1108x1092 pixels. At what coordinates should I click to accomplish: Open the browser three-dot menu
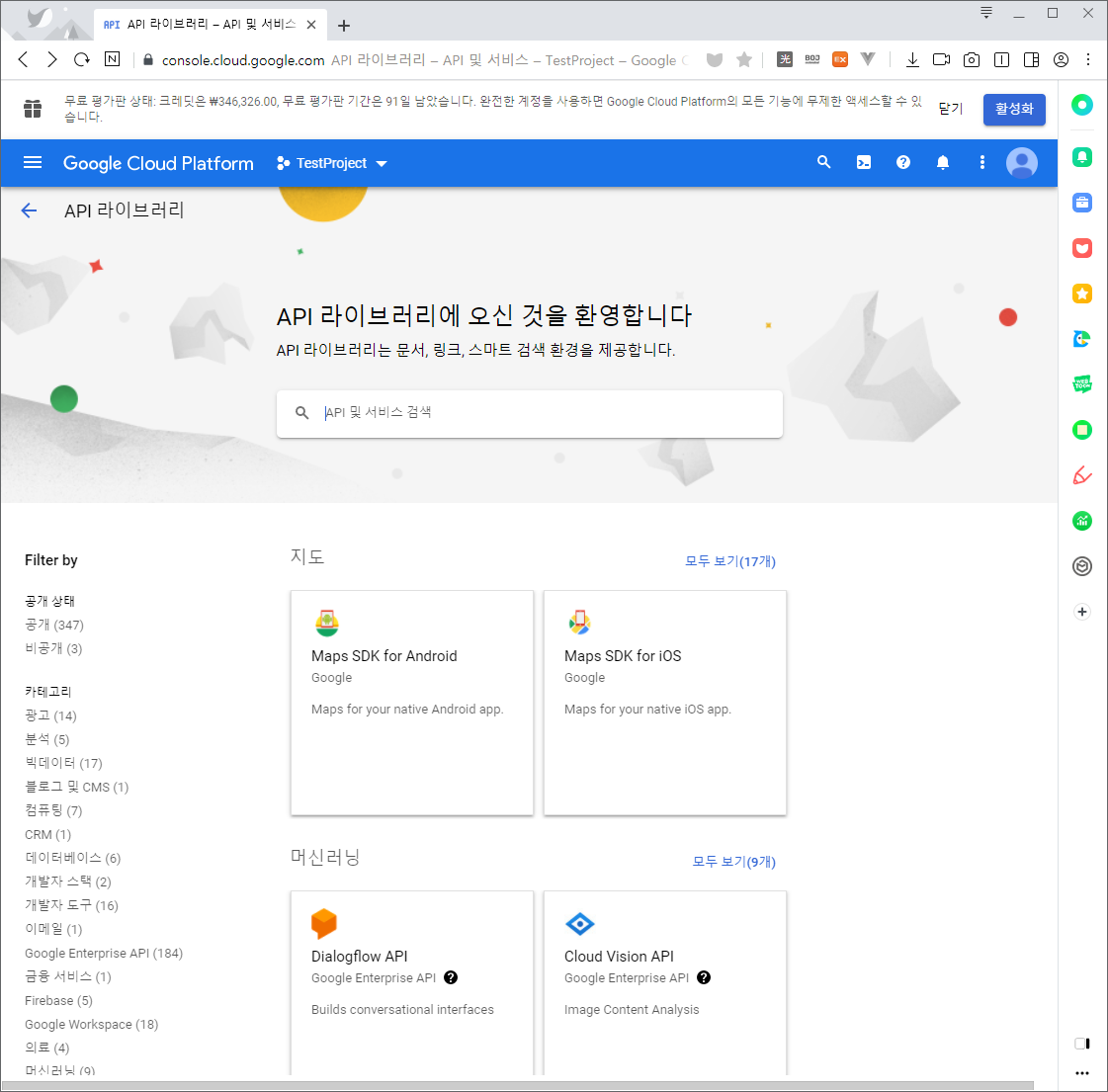coord(1088,60)
